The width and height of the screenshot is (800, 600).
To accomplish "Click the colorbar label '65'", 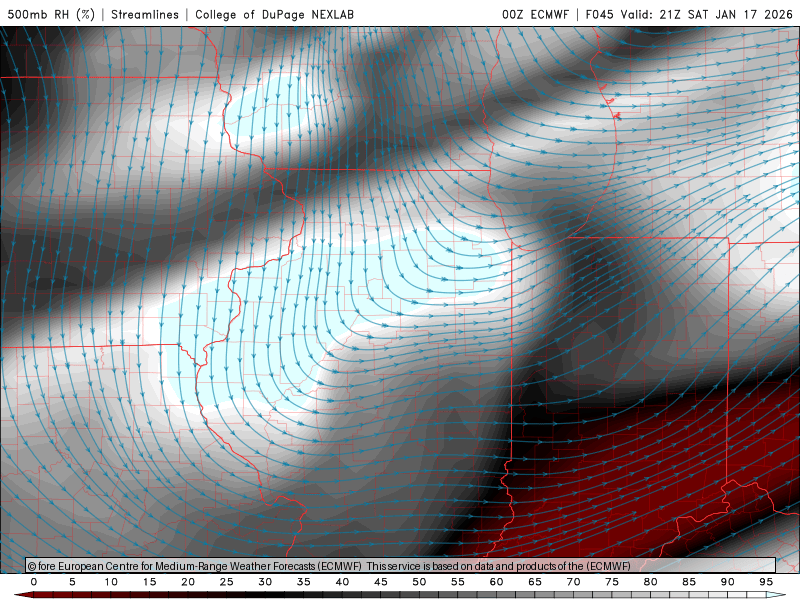I will pos(535,582).
